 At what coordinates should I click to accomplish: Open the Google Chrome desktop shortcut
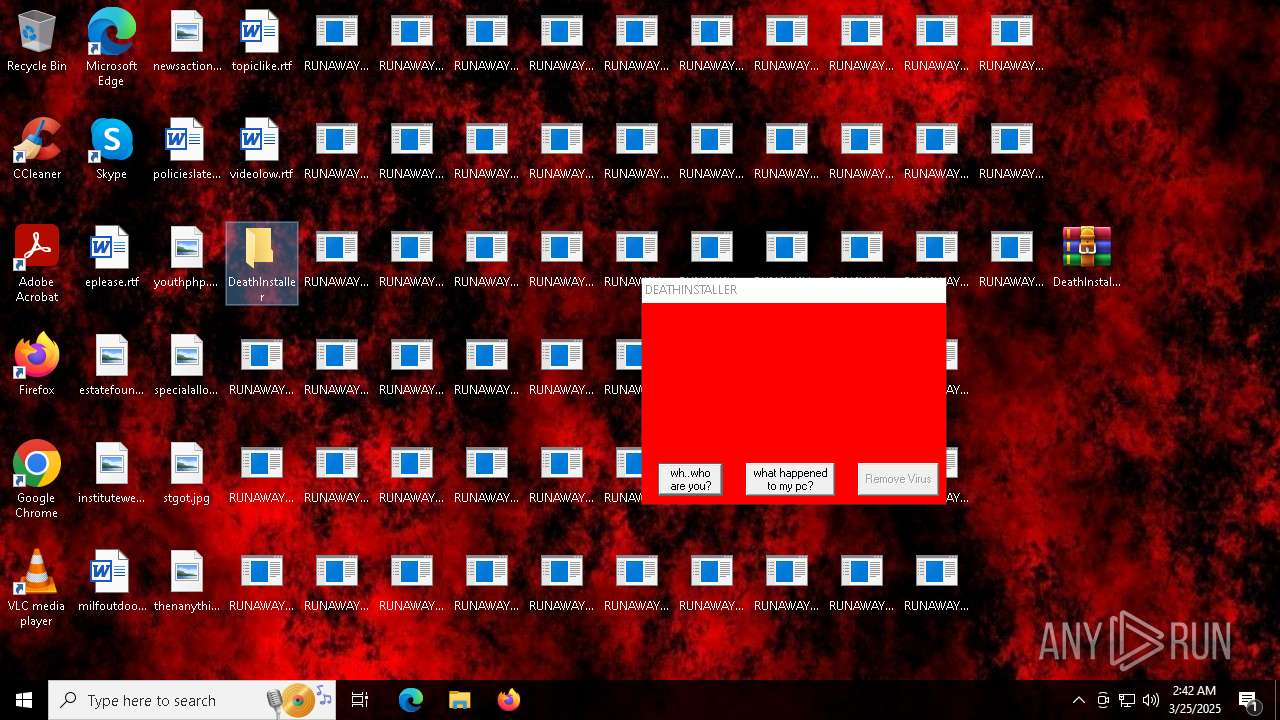[37, 480]
